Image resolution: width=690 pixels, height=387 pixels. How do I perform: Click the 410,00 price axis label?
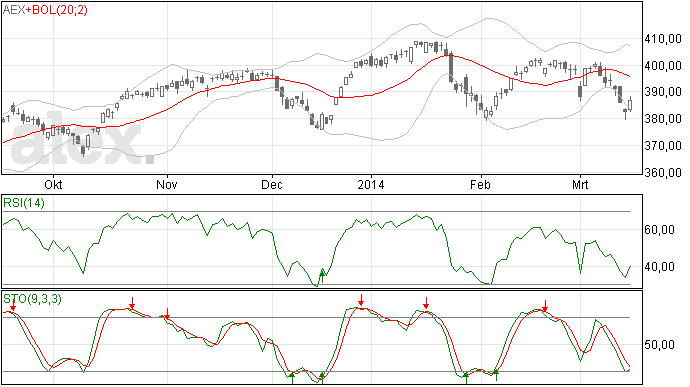[663, 39]
